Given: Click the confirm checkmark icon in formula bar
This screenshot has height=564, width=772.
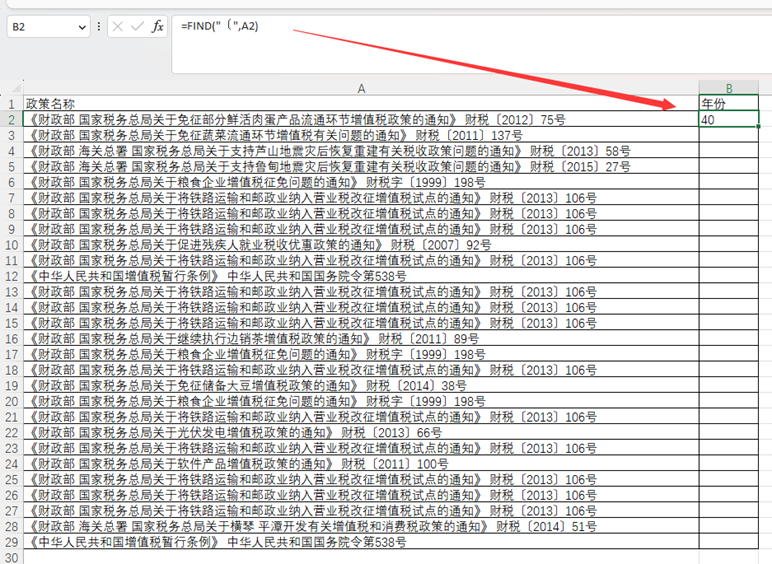Looking at the screenshot, I should (x=137, y=27).
